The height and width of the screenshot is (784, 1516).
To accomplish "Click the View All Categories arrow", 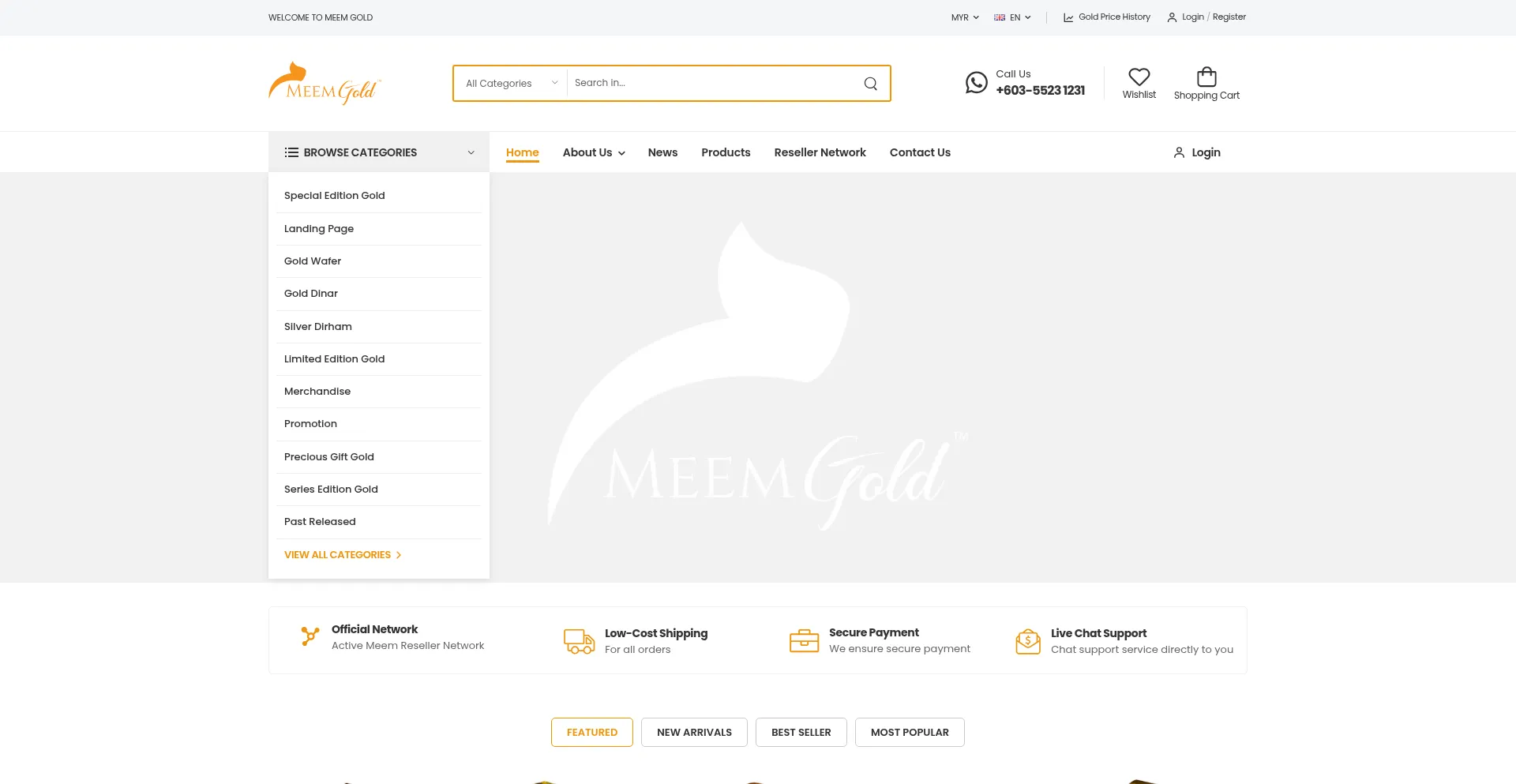I will point(399,555).
